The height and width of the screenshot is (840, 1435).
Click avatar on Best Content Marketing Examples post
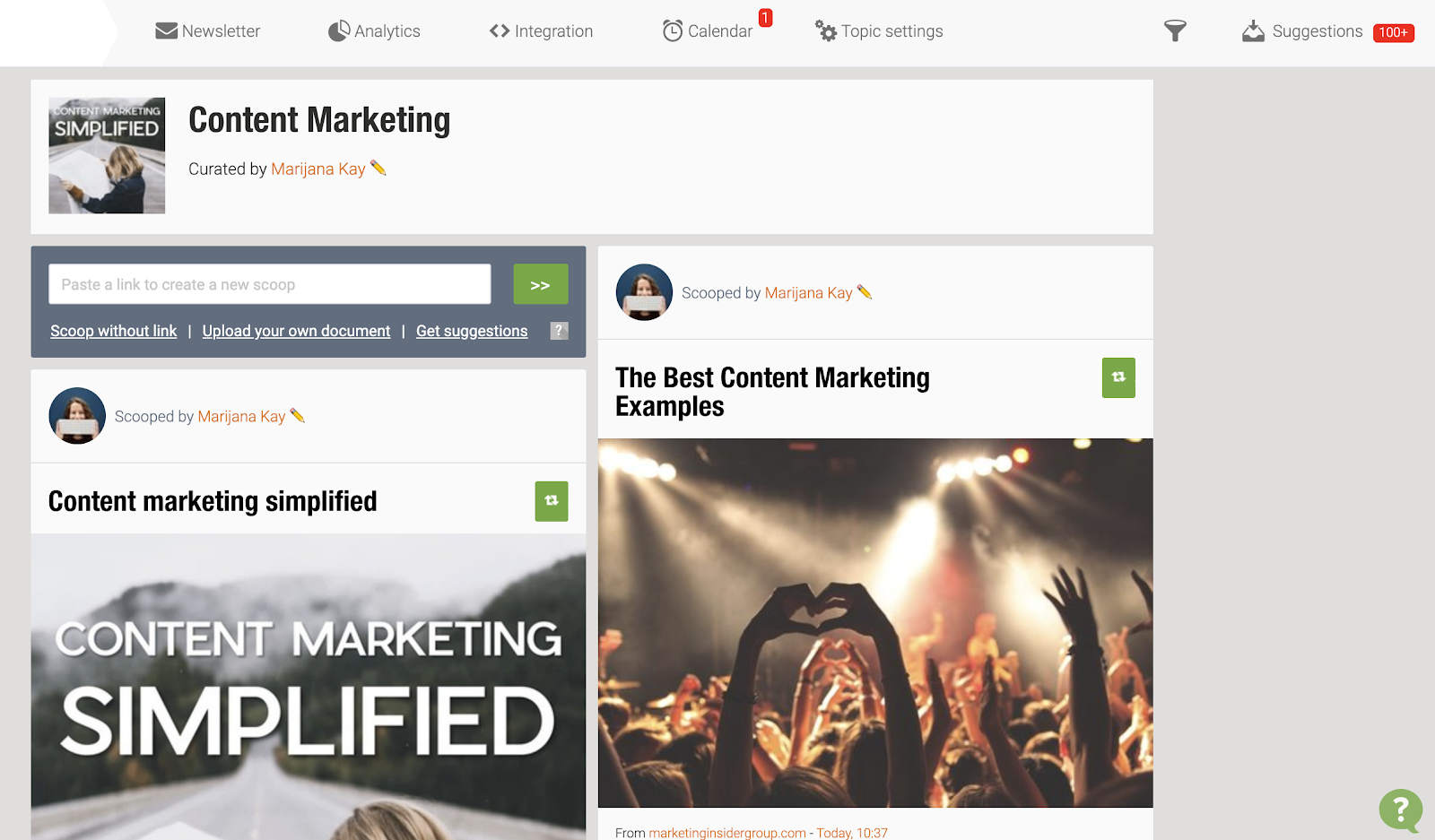(644, 292)
